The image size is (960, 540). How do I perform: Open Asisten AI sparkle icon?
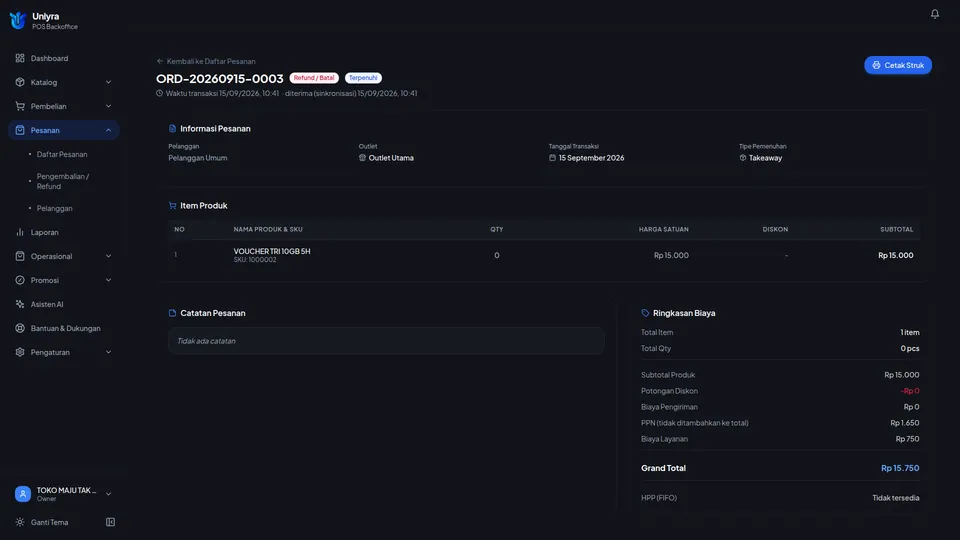20,304
